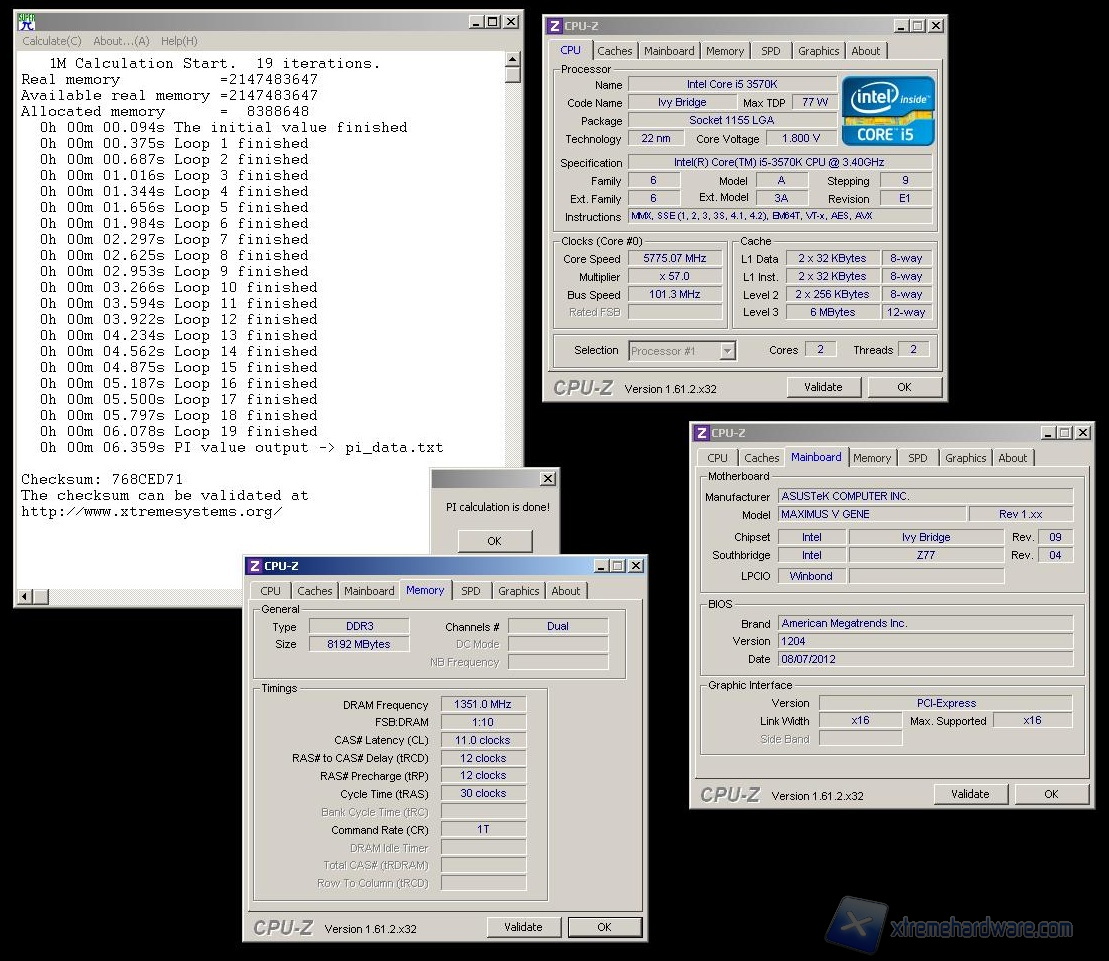The width and height of the screenshot is (1109, 961).
Task: Switch to Graphics tab in Mainboard window
Action: coord(965,458)
